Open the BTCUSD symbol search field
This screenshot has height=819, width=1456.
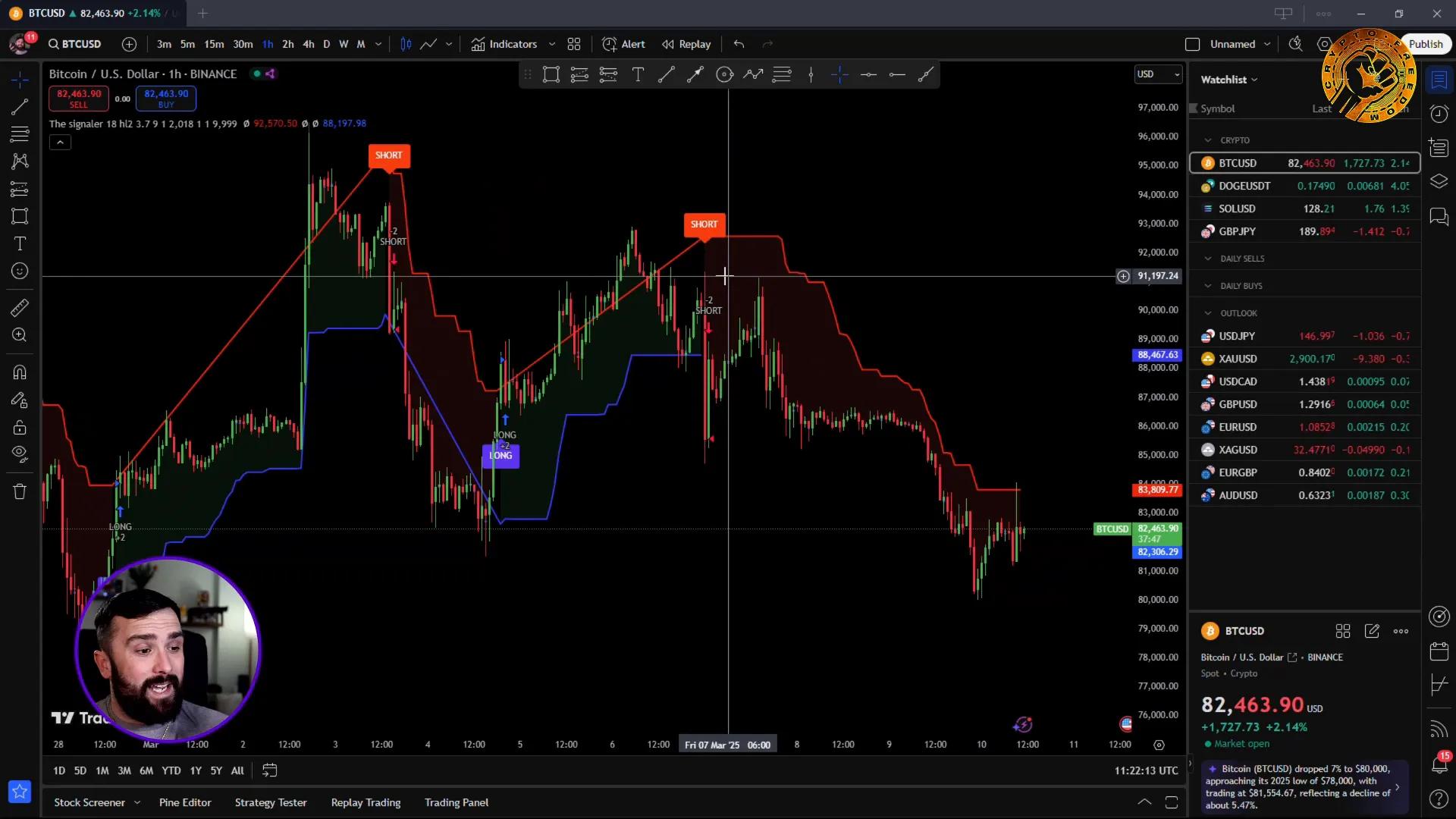(75, 44)
